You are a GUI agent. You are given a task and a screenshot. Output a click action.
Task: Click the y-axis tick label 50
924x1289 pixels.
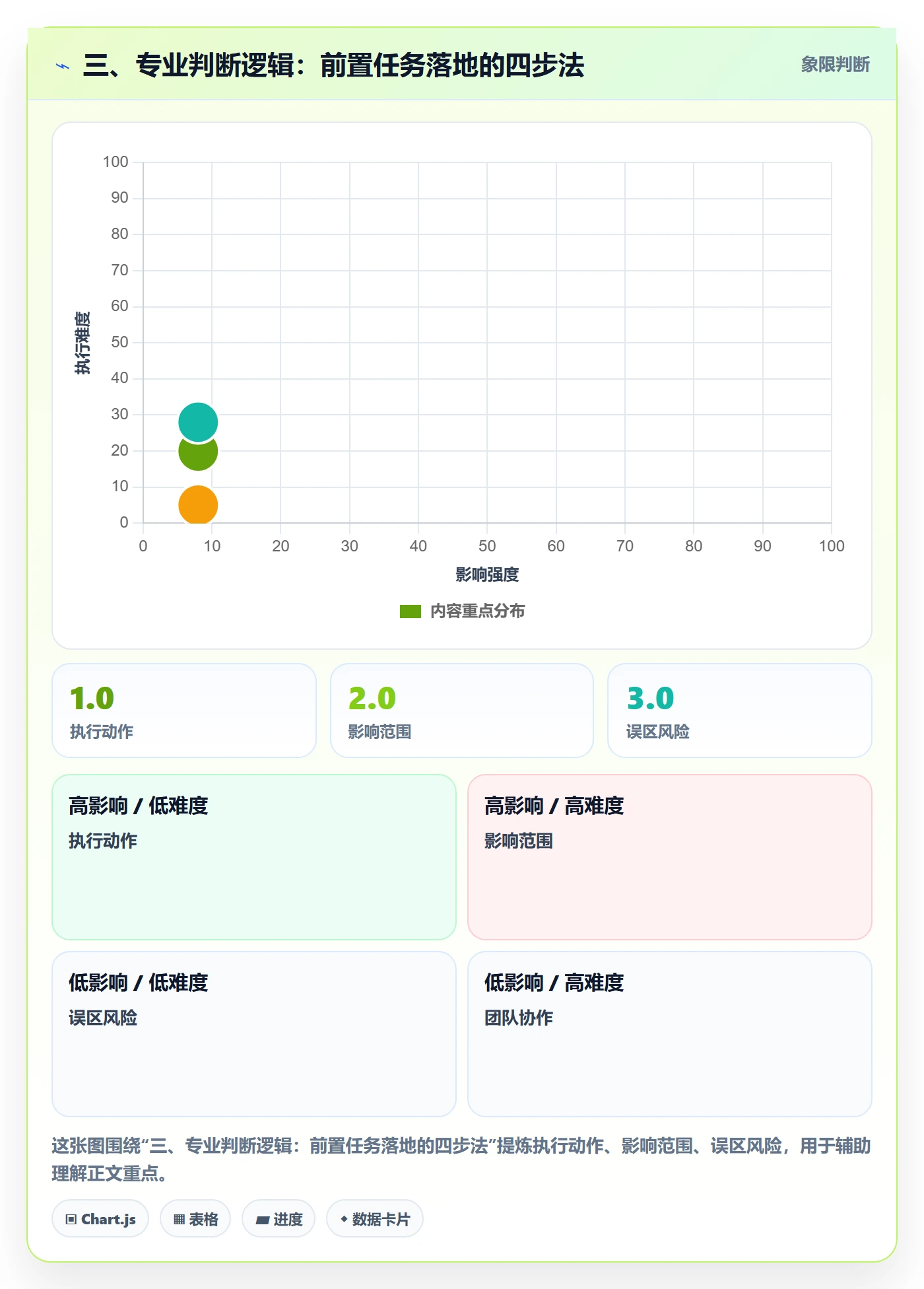(119, 342)
